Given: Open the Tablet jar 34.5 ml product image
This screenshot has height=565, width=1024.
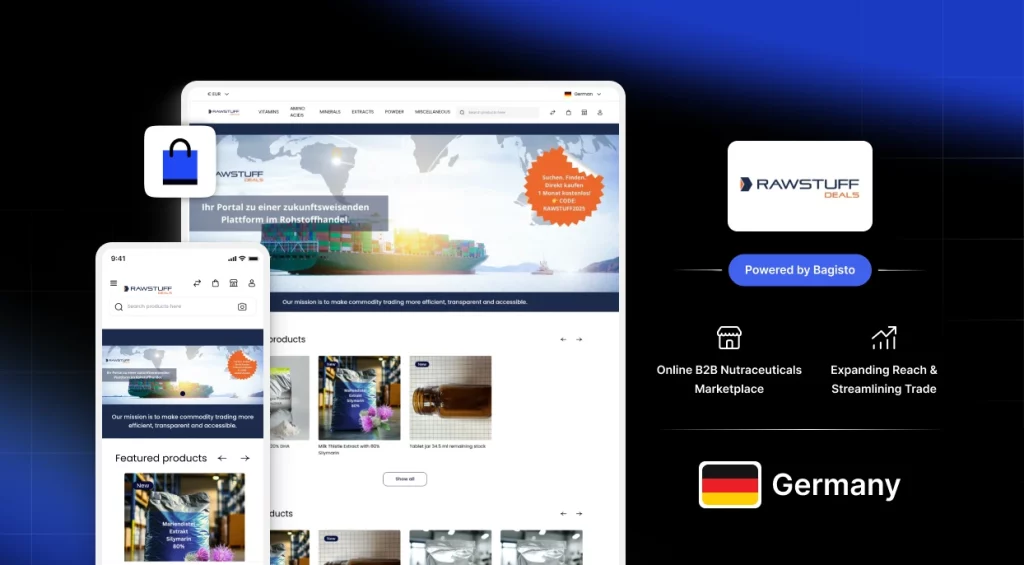Looking at the screenshot, I should tap(450, 398).
